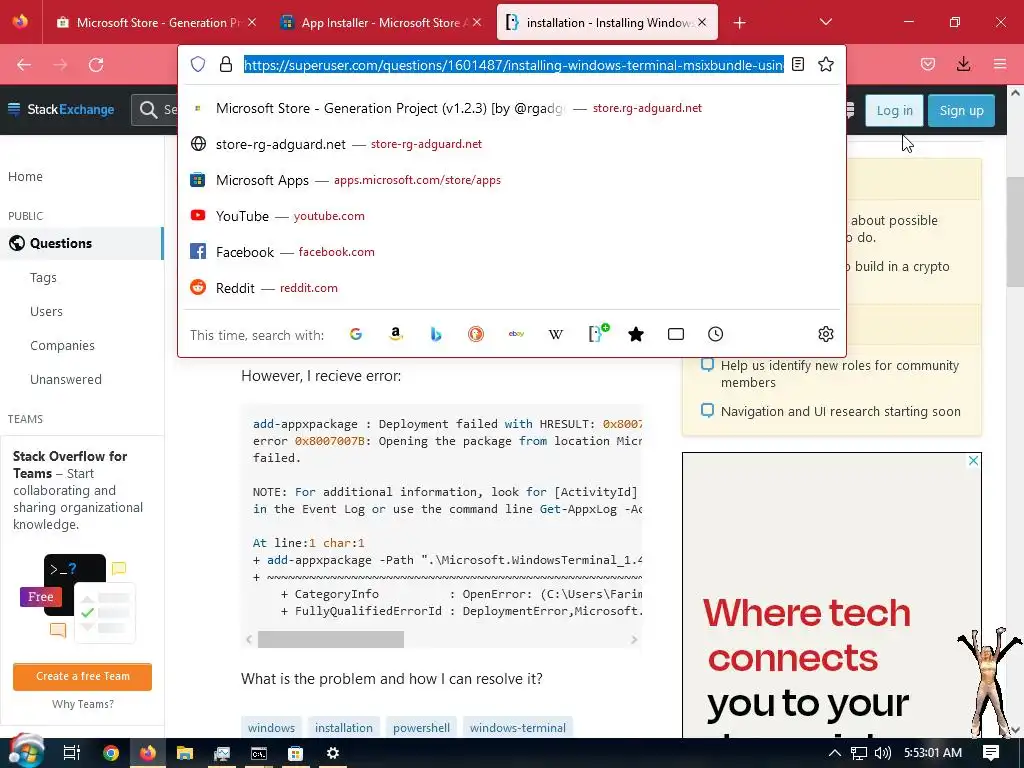The height and width of the screenshot is (768, 1024).
Task: Open Help us identify new roles link
Action: click(x=840, y=374)
